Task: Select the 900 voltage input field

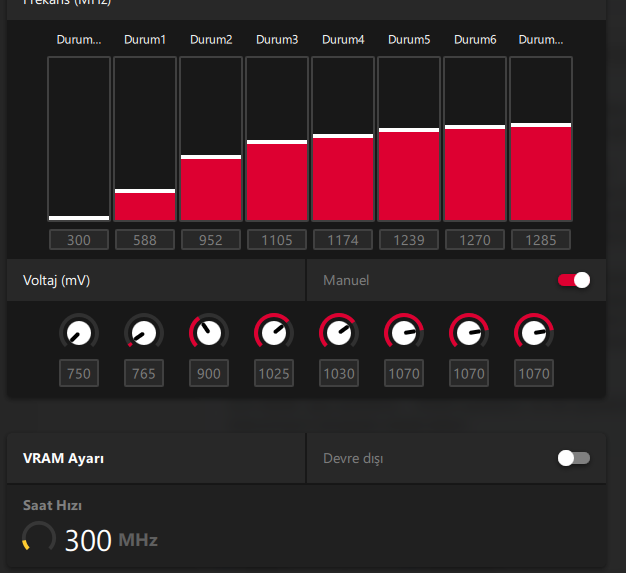Action: coord(209,373)
